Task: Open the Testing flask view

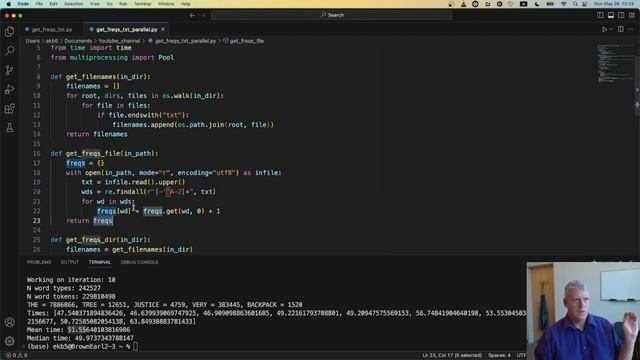Action: point(9,128)
